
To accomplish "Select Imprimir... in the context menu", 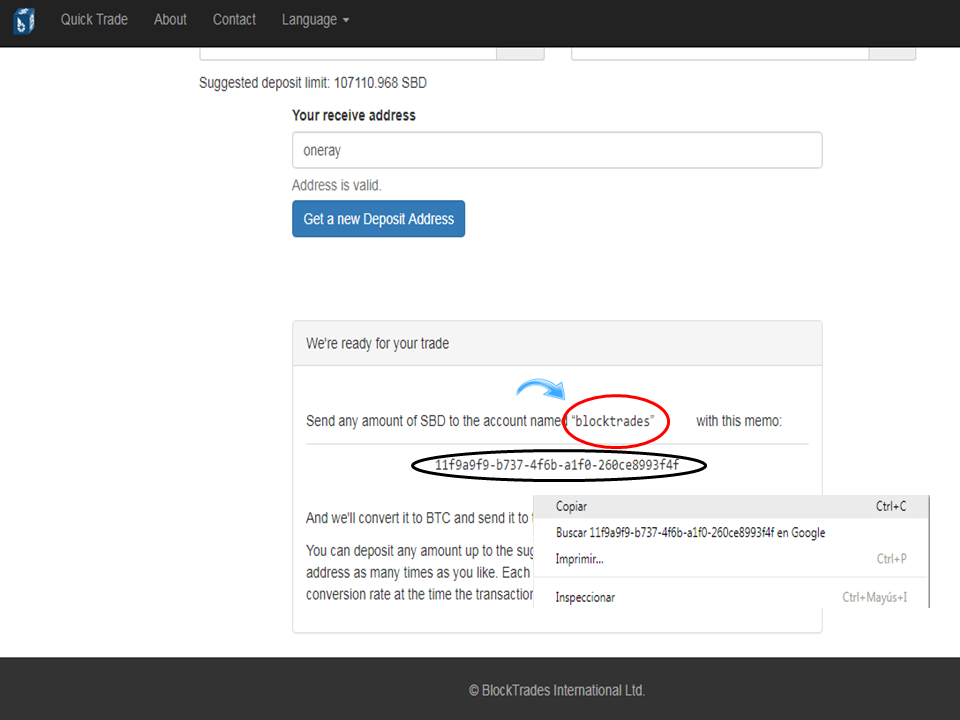I will pos(731,559).
